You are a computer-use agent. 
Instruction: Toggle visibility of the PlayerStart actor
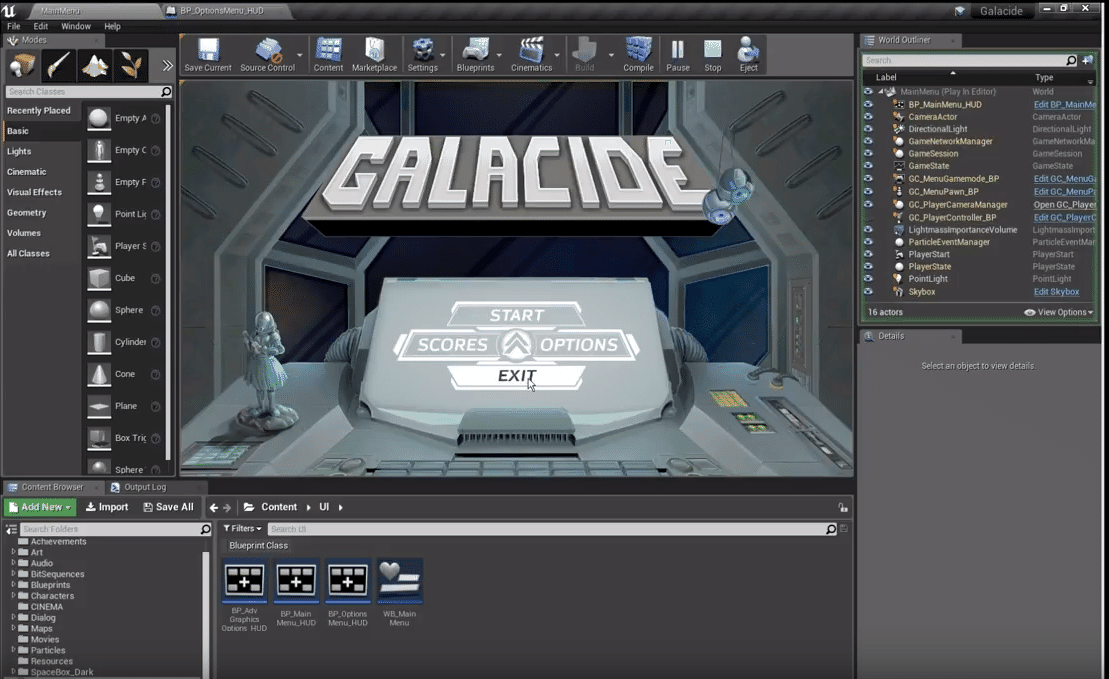coord(868,254)
